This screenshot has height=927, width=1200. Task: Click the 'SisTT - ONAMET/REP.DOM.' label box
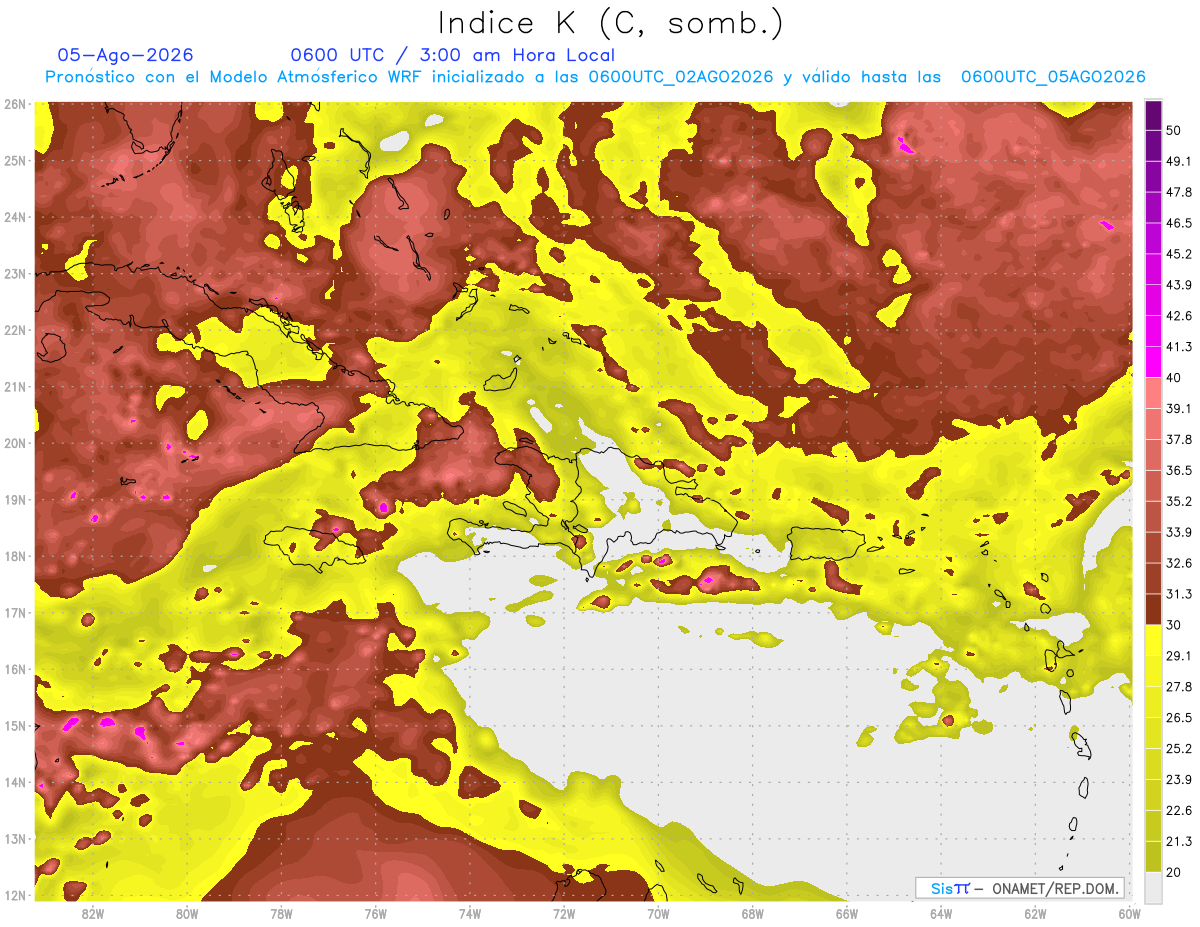[1020, 888]
